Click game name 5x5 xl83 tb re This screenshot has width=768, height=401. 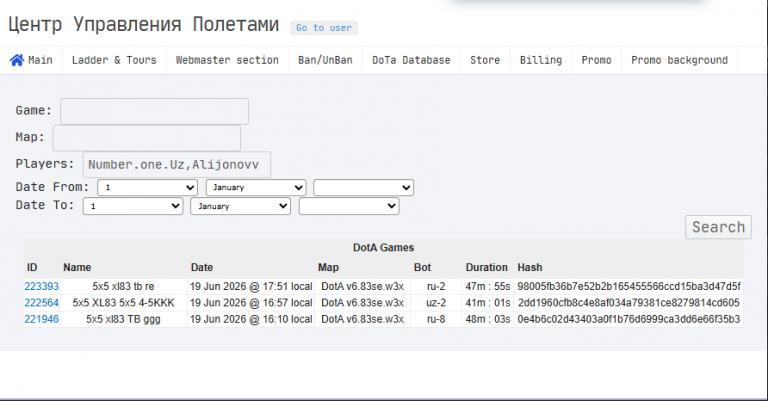coord(123,286)
